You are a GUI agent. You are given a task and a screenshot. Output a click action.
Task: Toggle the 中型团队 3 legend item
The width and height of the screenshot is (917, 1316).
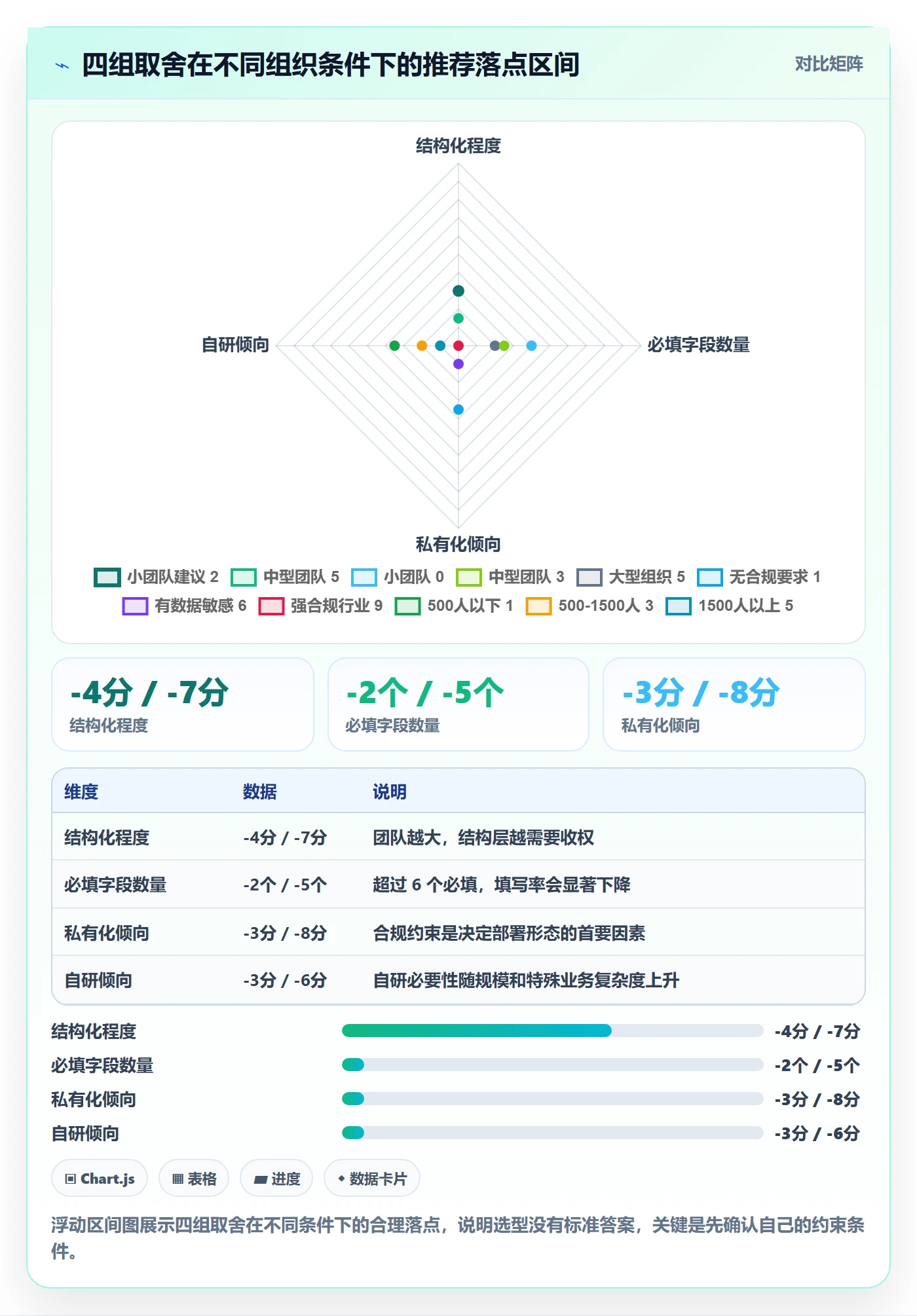(510, 577)
